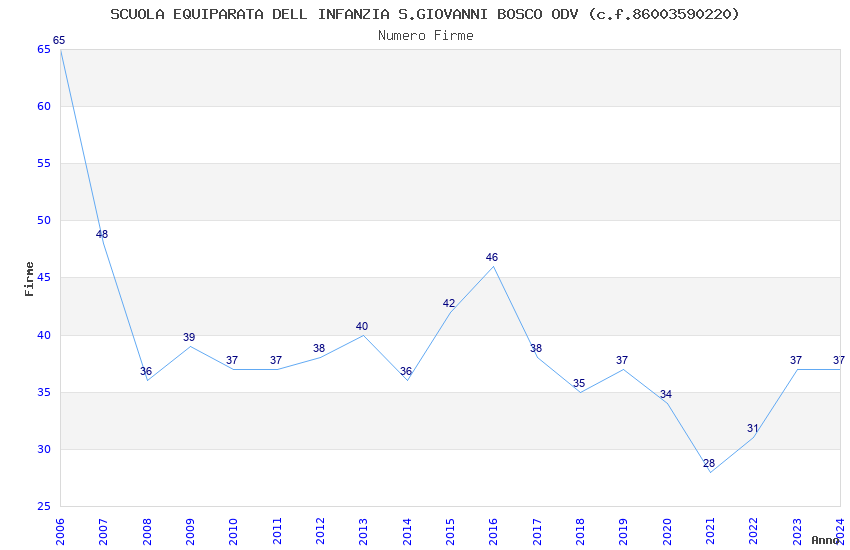Select the 25 tick on the y-axis
Screen dimensions: 850x550
44,507
